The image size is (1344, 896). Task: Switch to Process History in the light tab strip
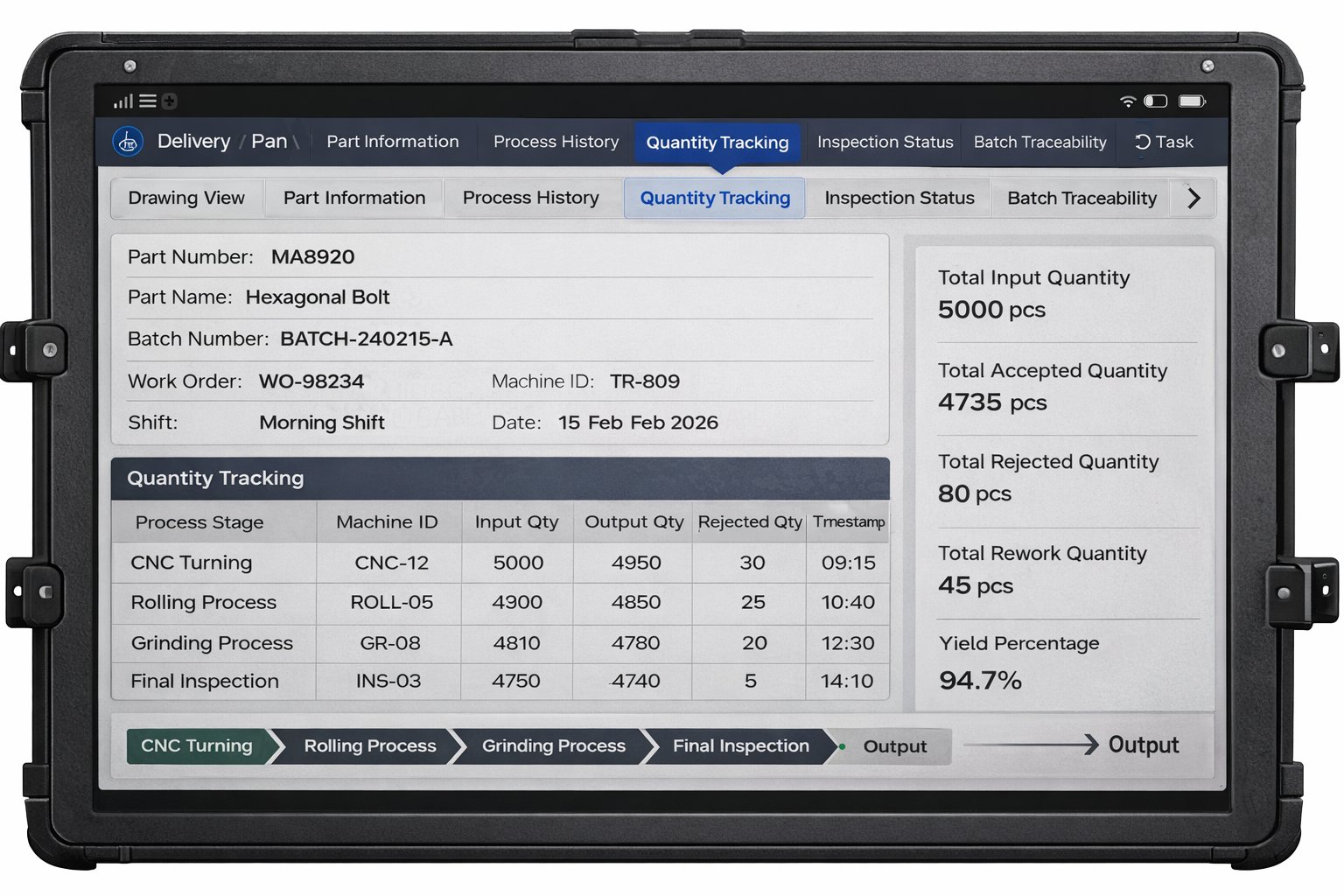pos(531,198)
